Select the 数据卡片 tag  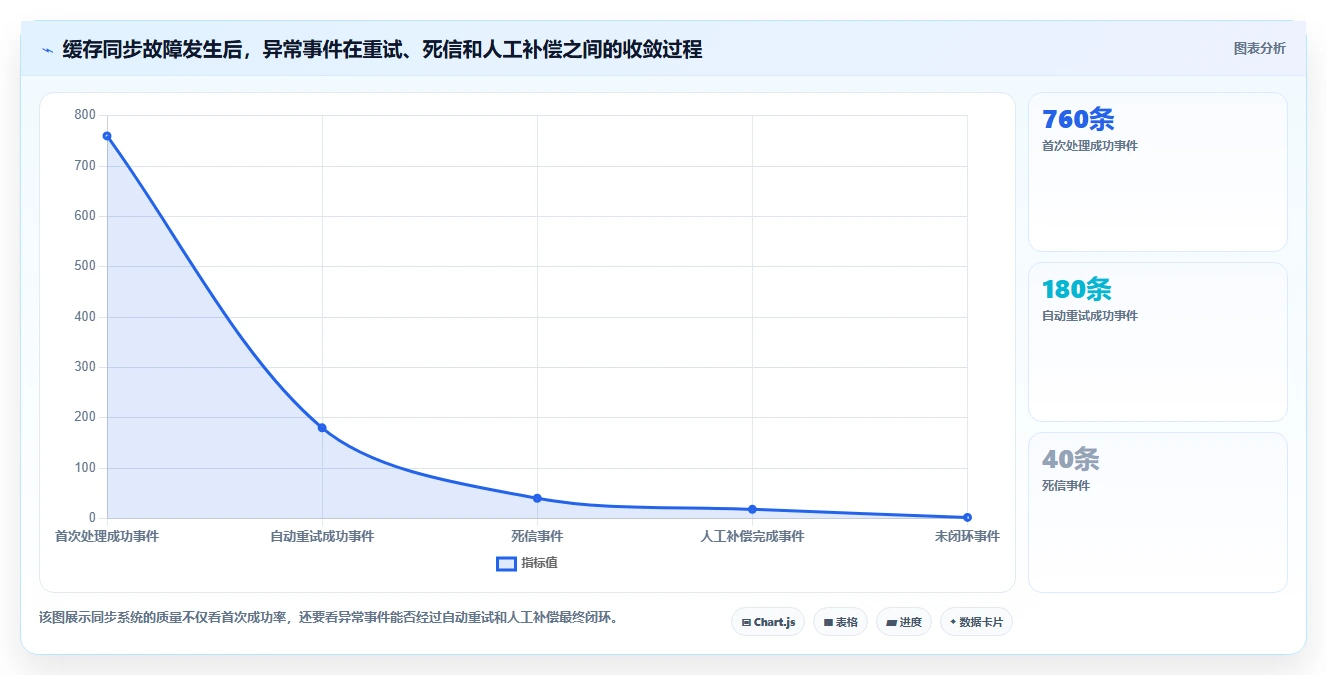pos(976,622)
